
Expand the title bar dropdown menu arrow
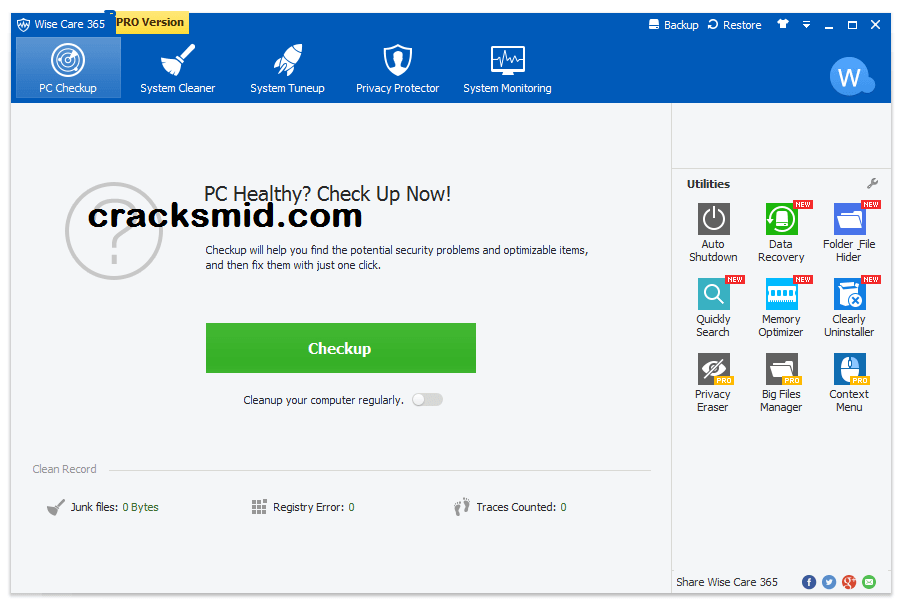[807, 25]
